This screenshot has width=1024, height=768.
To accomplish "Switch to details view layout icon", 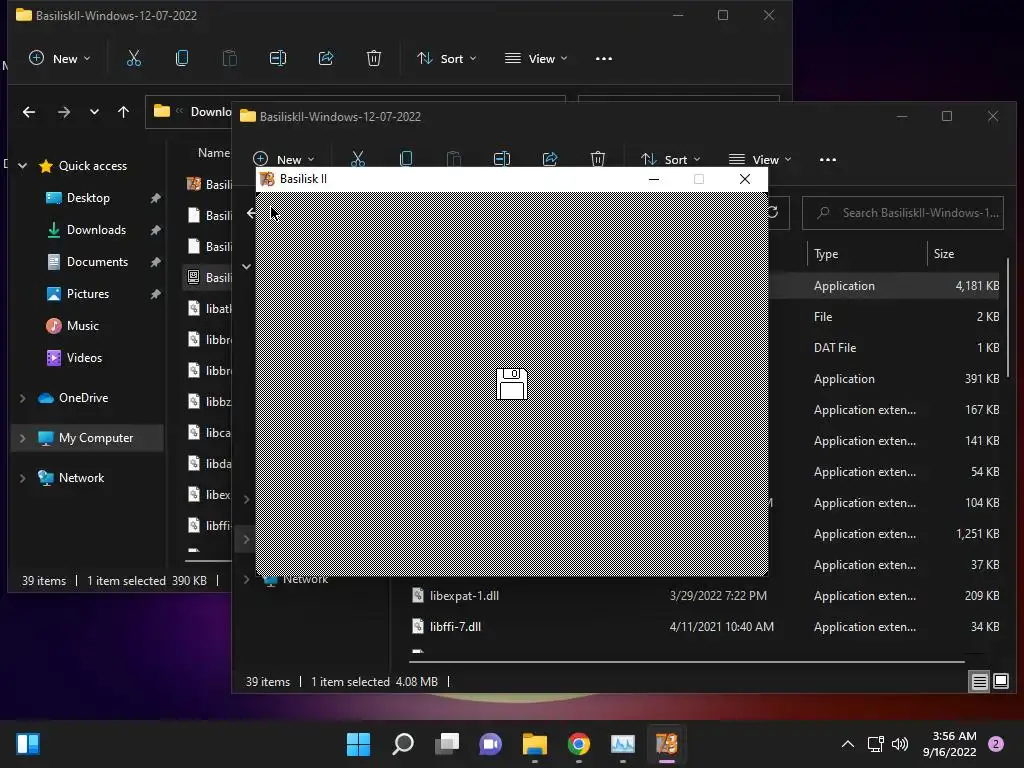I will point(979,682).
